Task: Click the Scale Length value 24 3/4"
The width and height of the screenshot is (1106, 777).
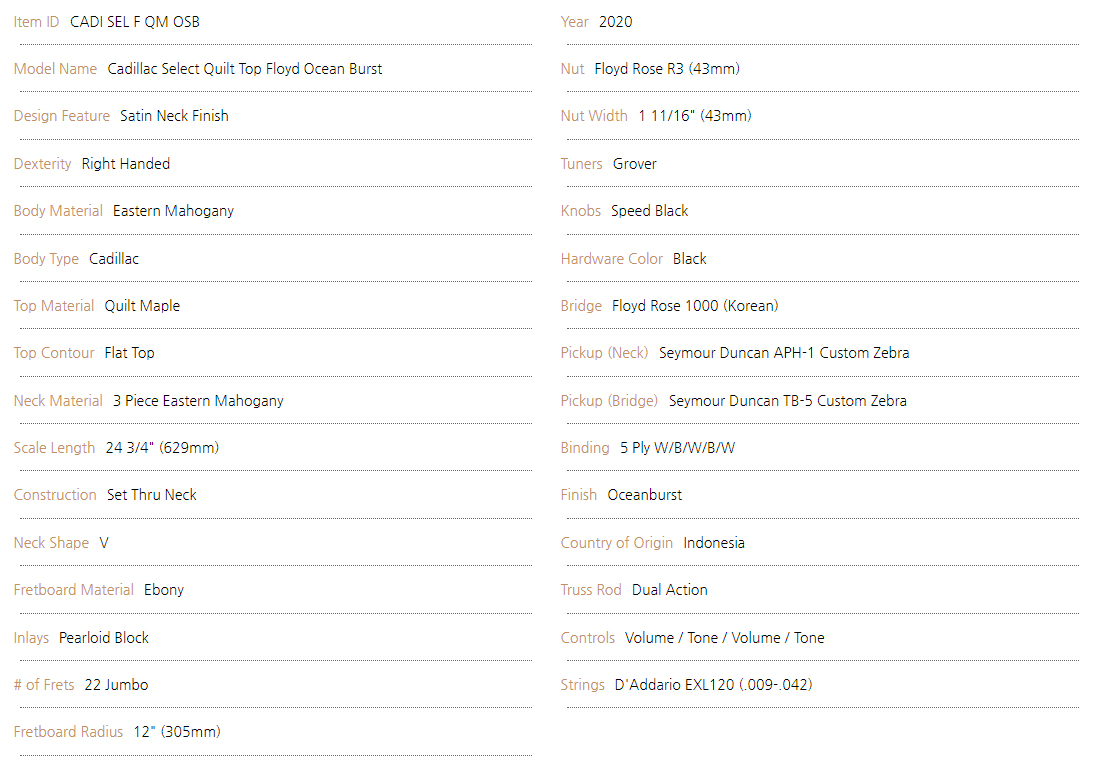Action: (162, 448)
